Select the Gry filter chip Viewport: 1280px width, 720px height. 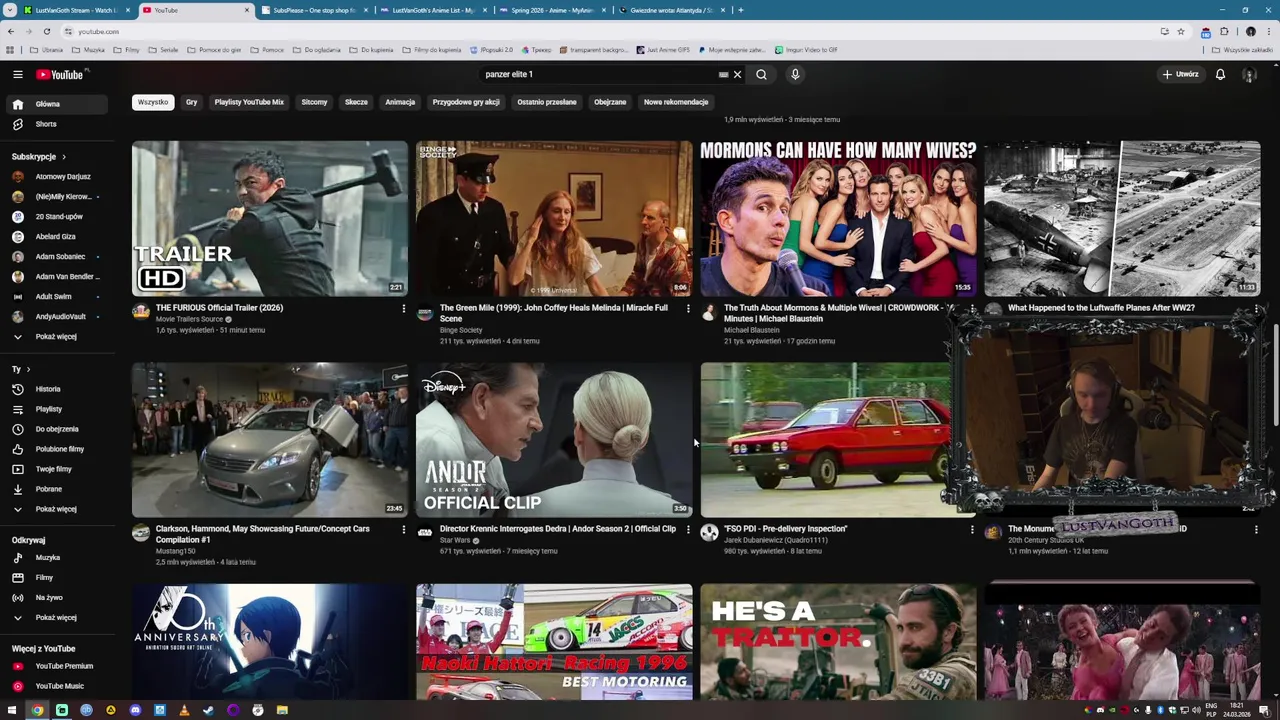(191, 102)
